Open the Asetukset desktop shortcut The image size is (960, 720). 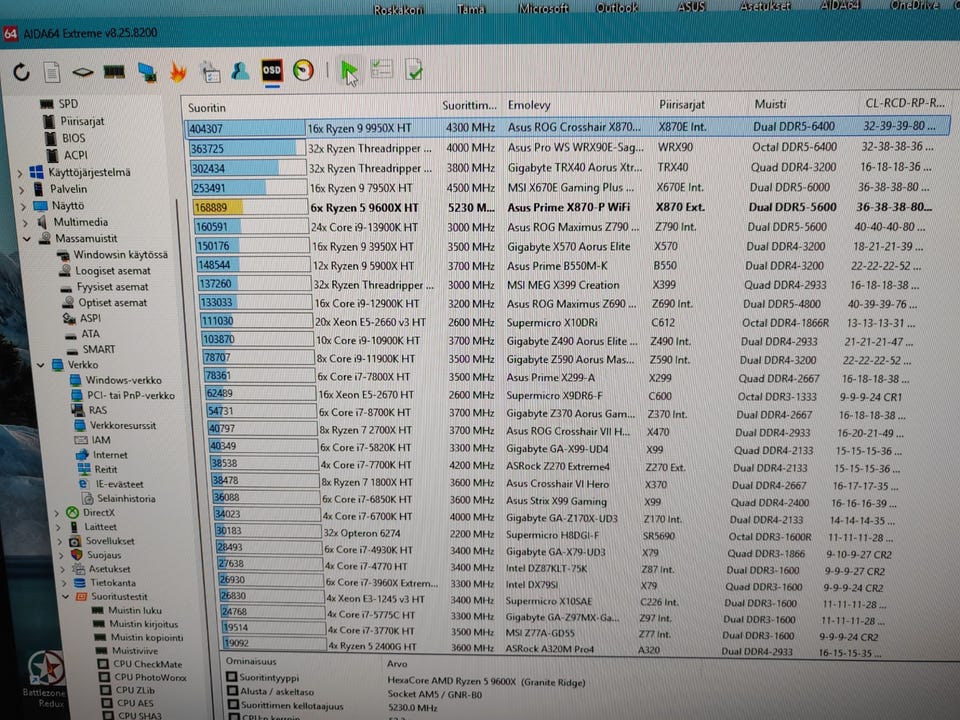point(765,6)
